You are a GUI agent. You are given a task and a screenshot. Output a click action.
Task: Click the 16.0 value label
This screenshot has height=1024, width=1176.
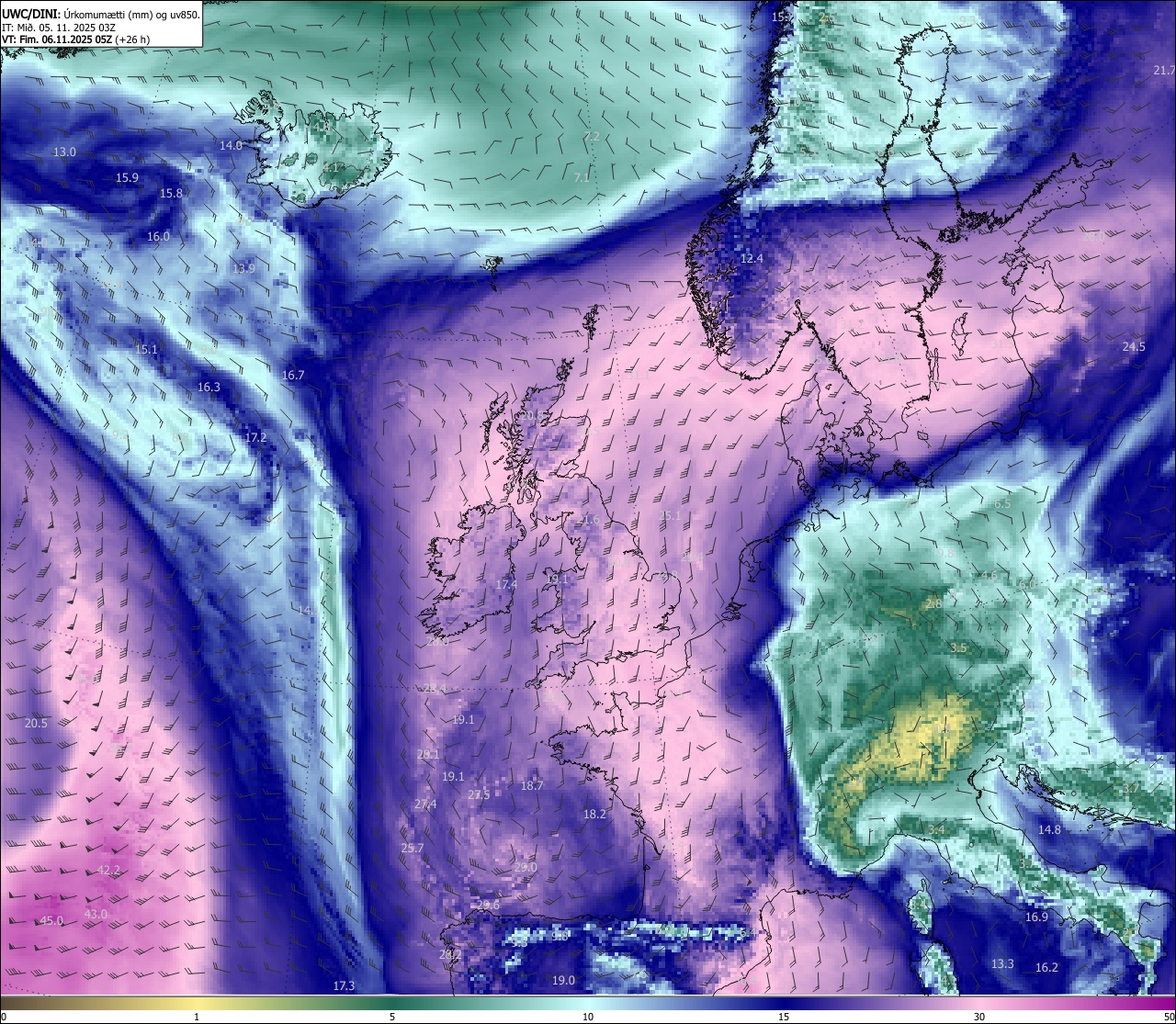(x=158, y=236)
